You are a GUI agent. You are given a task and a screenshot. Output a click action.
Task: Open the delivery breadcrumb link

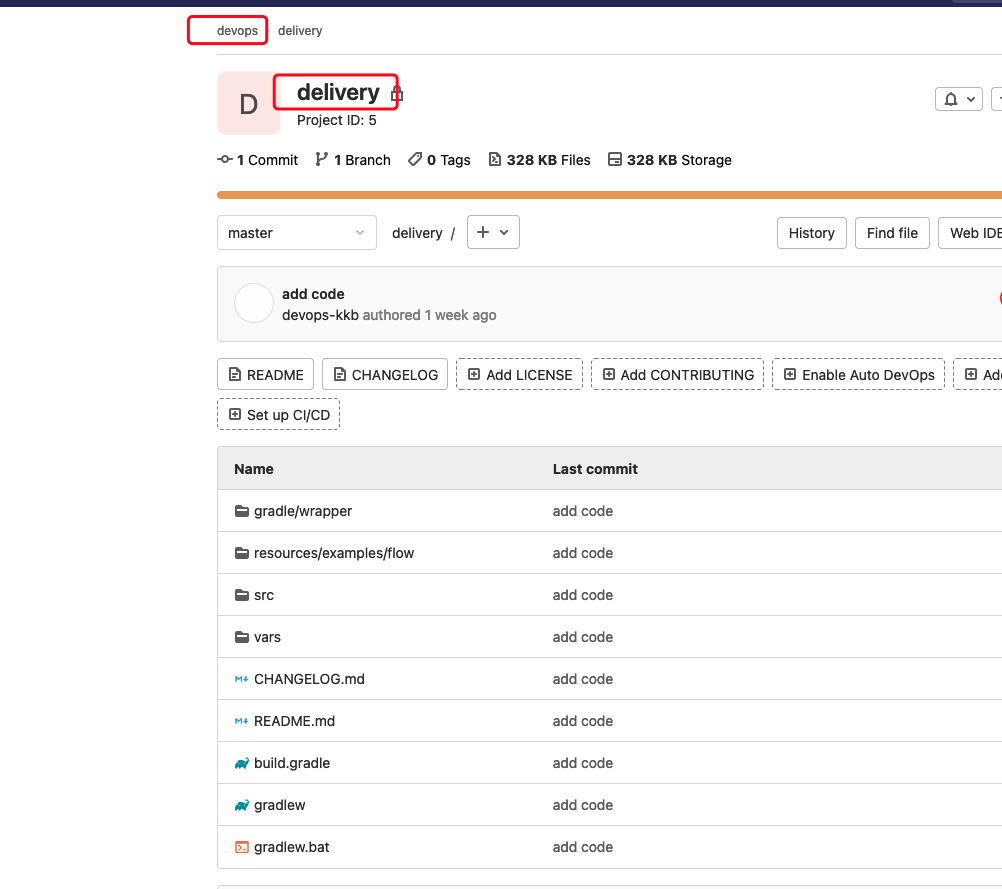coord(300,31)
